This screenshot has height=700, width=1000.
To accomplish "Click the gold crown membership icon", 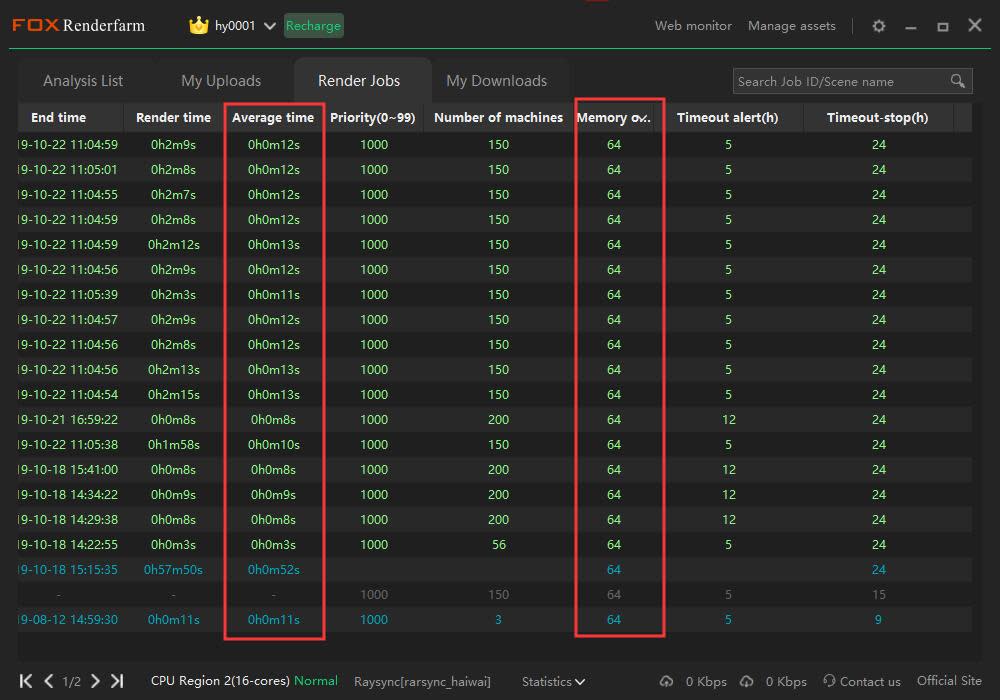I will [199, 26].
